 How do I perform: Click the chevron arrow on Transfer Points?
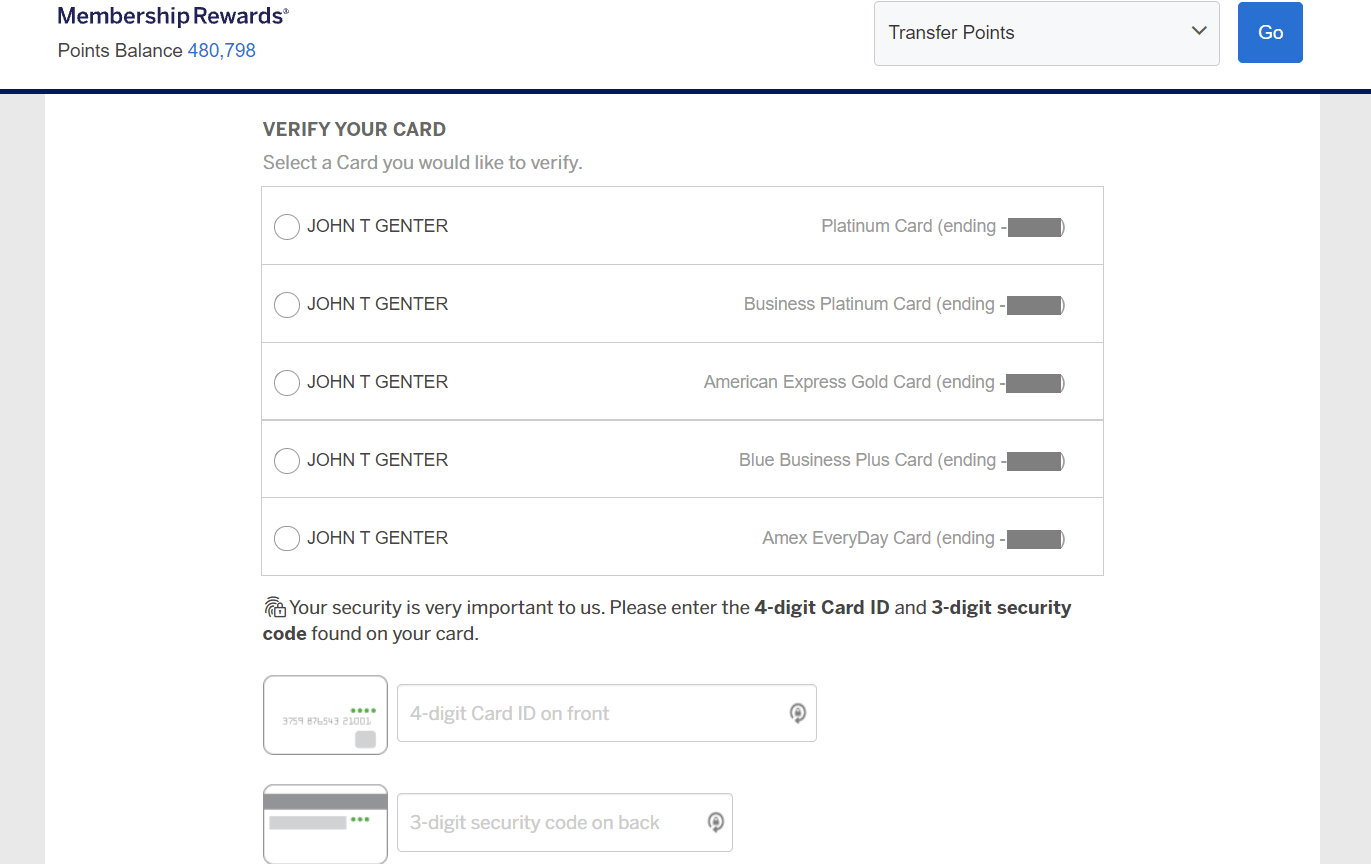pyautogui.click(x=1199, y=32)
